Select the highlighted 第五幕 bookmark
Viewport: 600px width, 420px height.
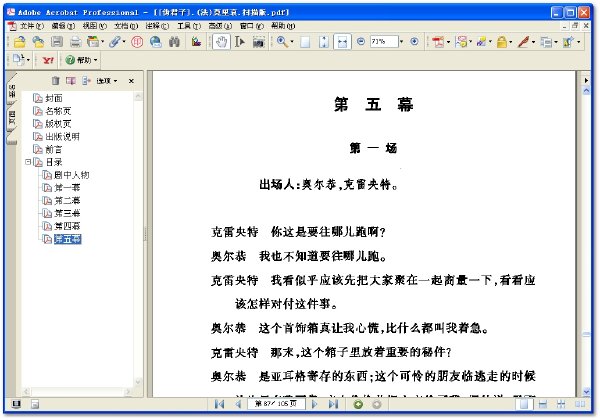tap(67, 239)
